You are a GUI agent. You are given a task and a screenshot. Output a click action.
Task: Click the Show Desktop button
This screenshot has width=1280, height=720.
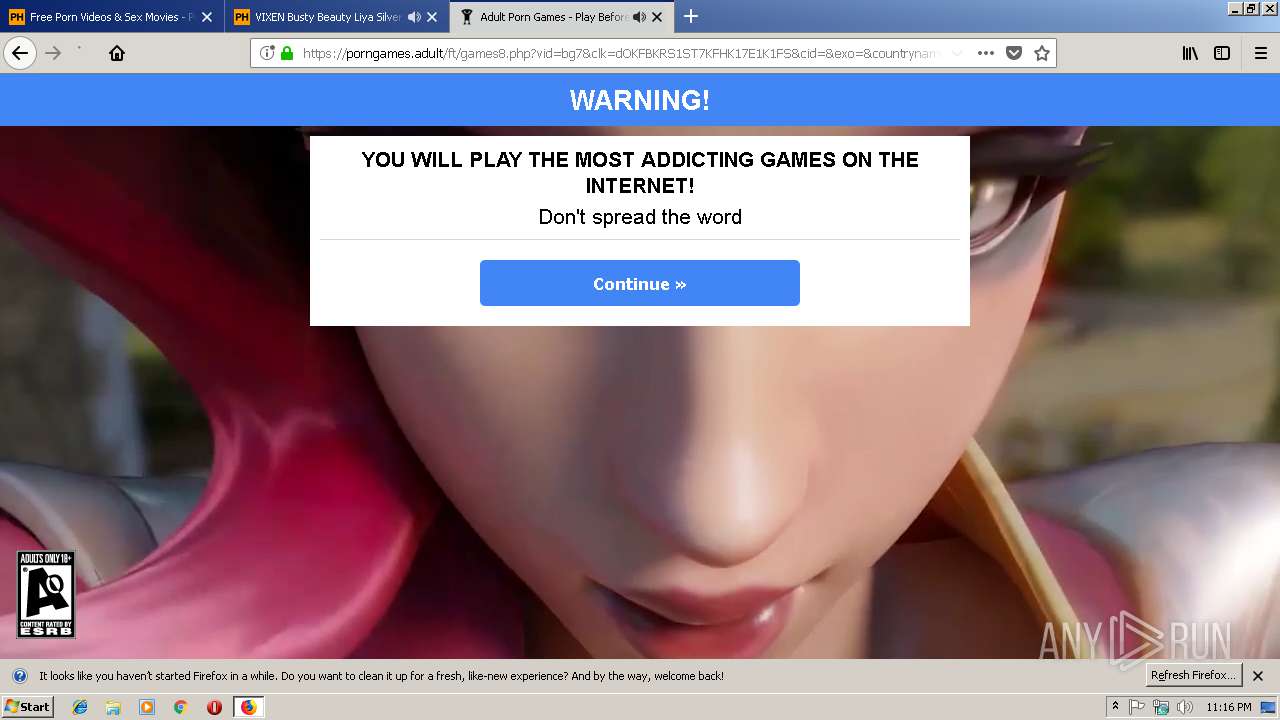pyautogui.click(x=1270, y=707)
